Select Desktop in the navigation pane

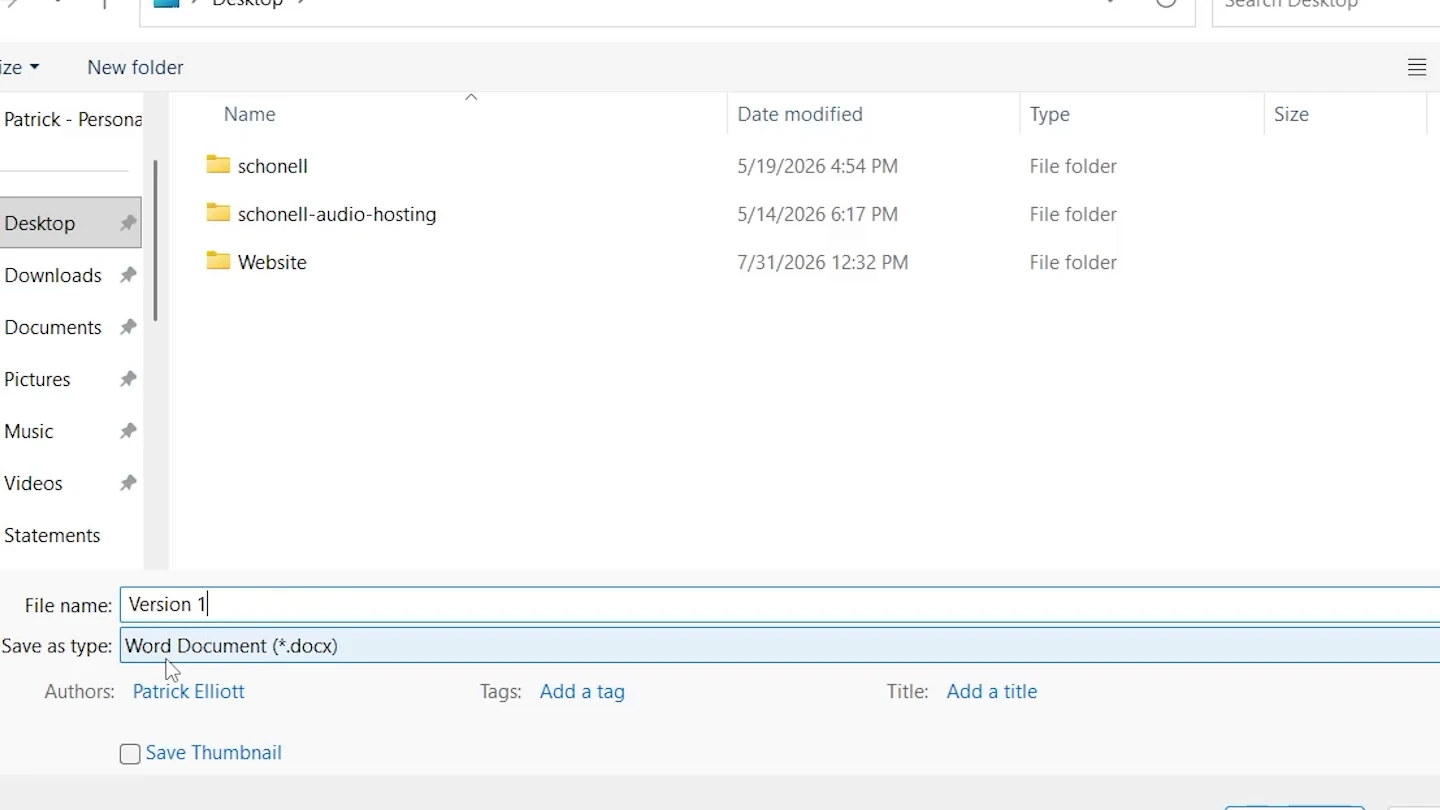tap(70, 223)
